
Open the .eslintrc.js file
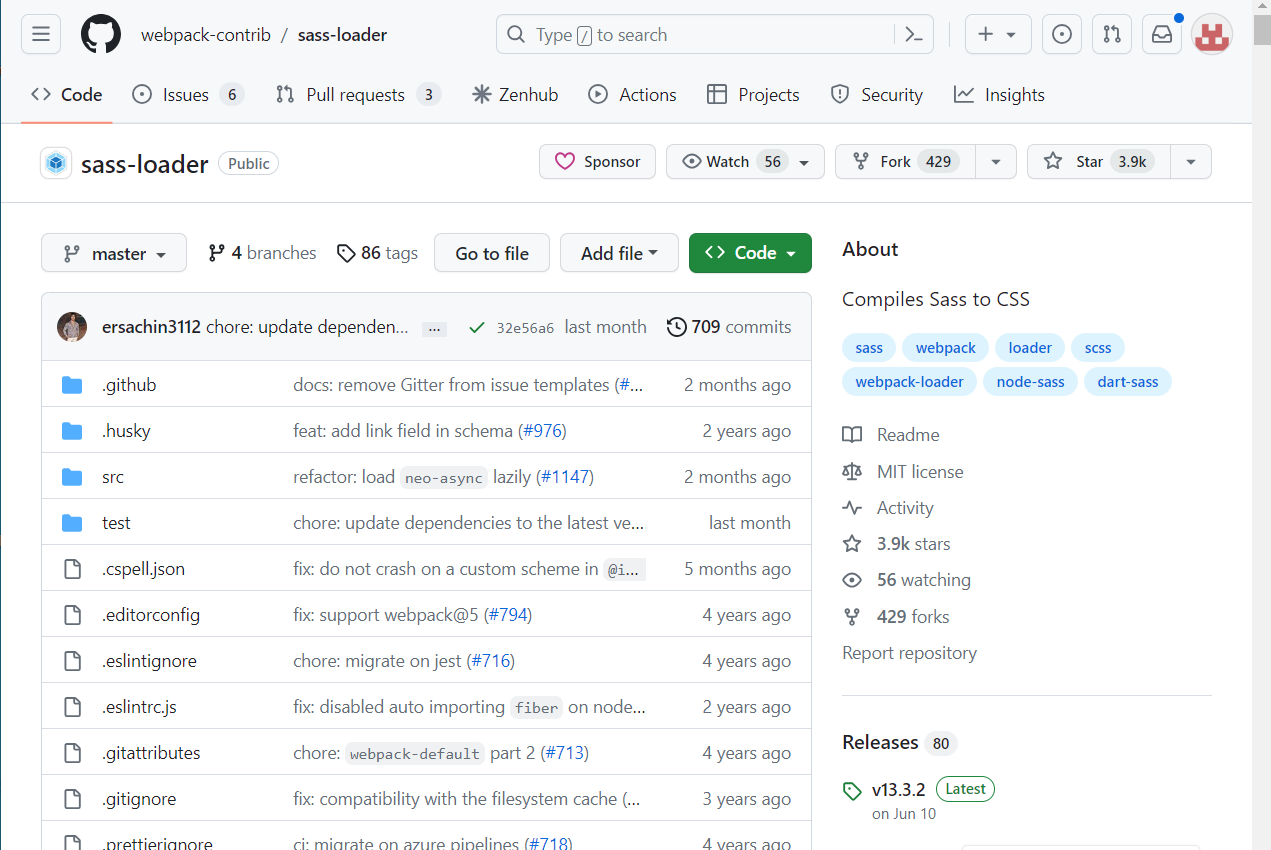139,707
